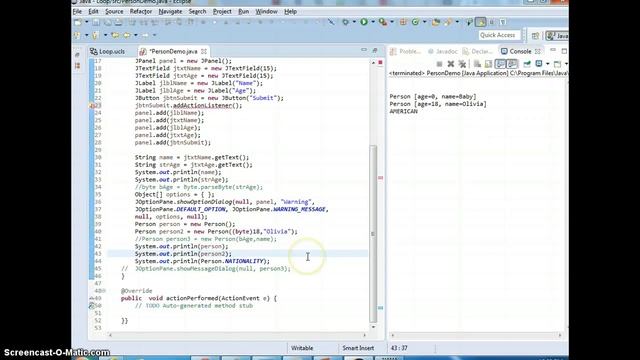The width and height of the screenshot is (640, 360).
Task: Click the Clear Console icon
Action: click(x=477, y=64)
